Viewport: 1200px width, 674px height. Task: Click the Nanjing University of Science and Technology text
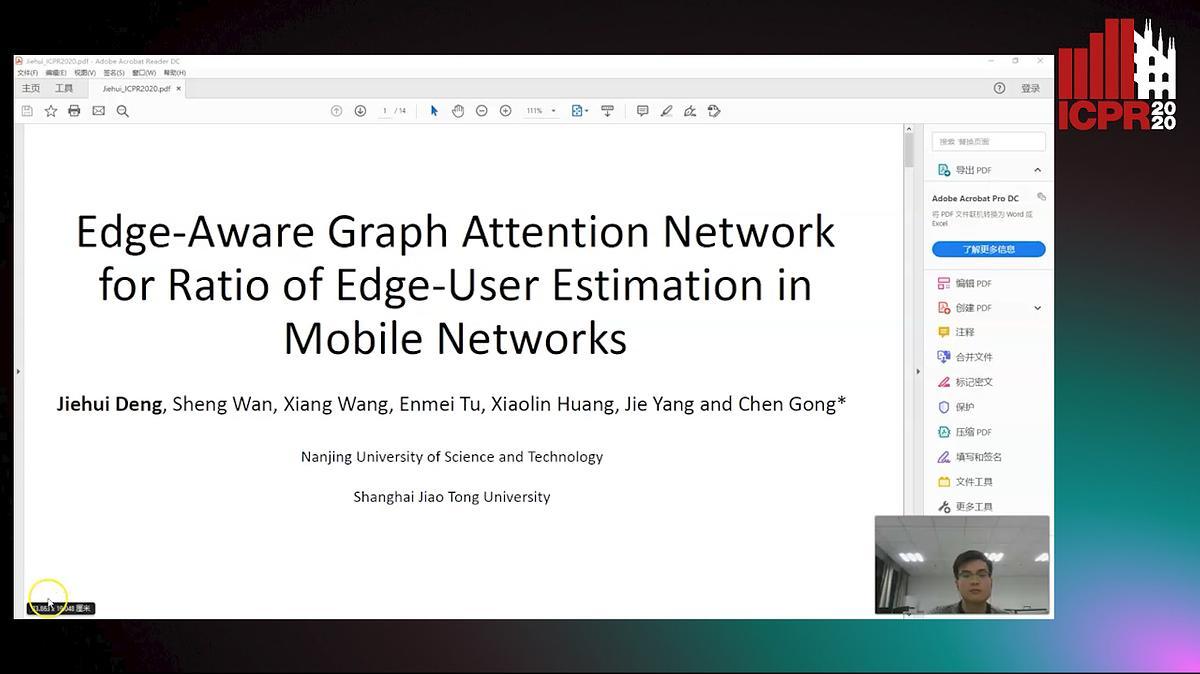pyautogui.click(x=452, y=457)
